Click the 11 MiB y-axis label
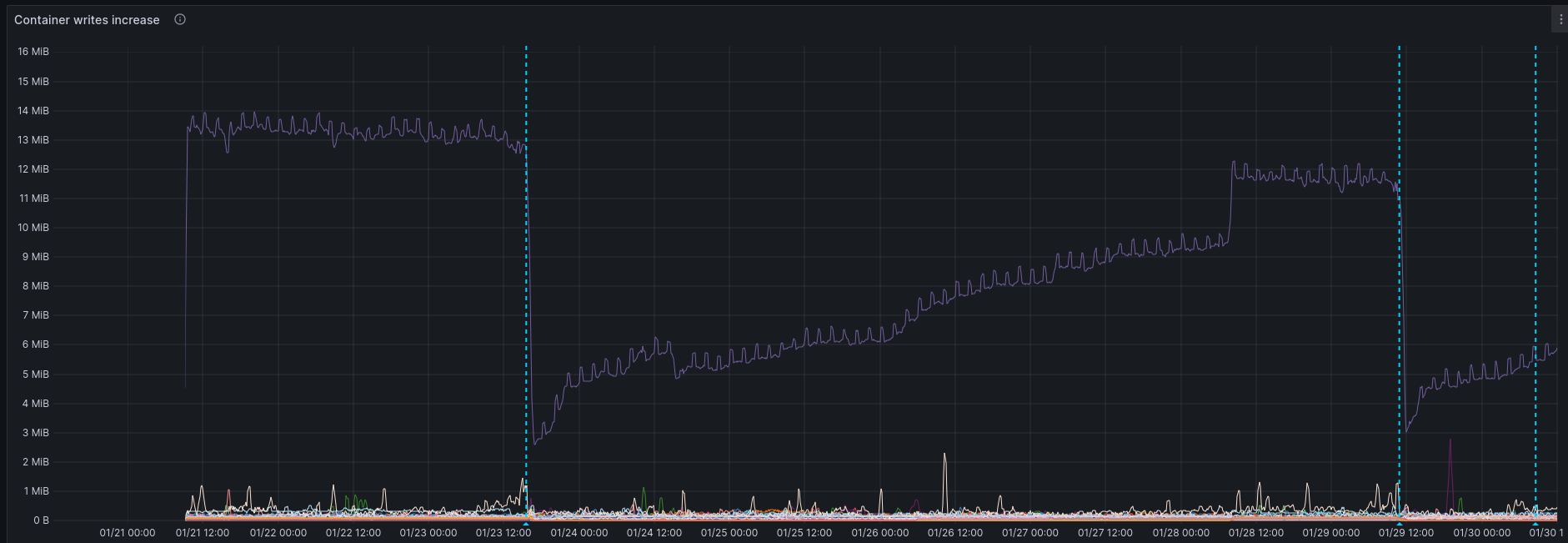Image resolution: width=1568 pixels, height=543 pixels. 33,199
